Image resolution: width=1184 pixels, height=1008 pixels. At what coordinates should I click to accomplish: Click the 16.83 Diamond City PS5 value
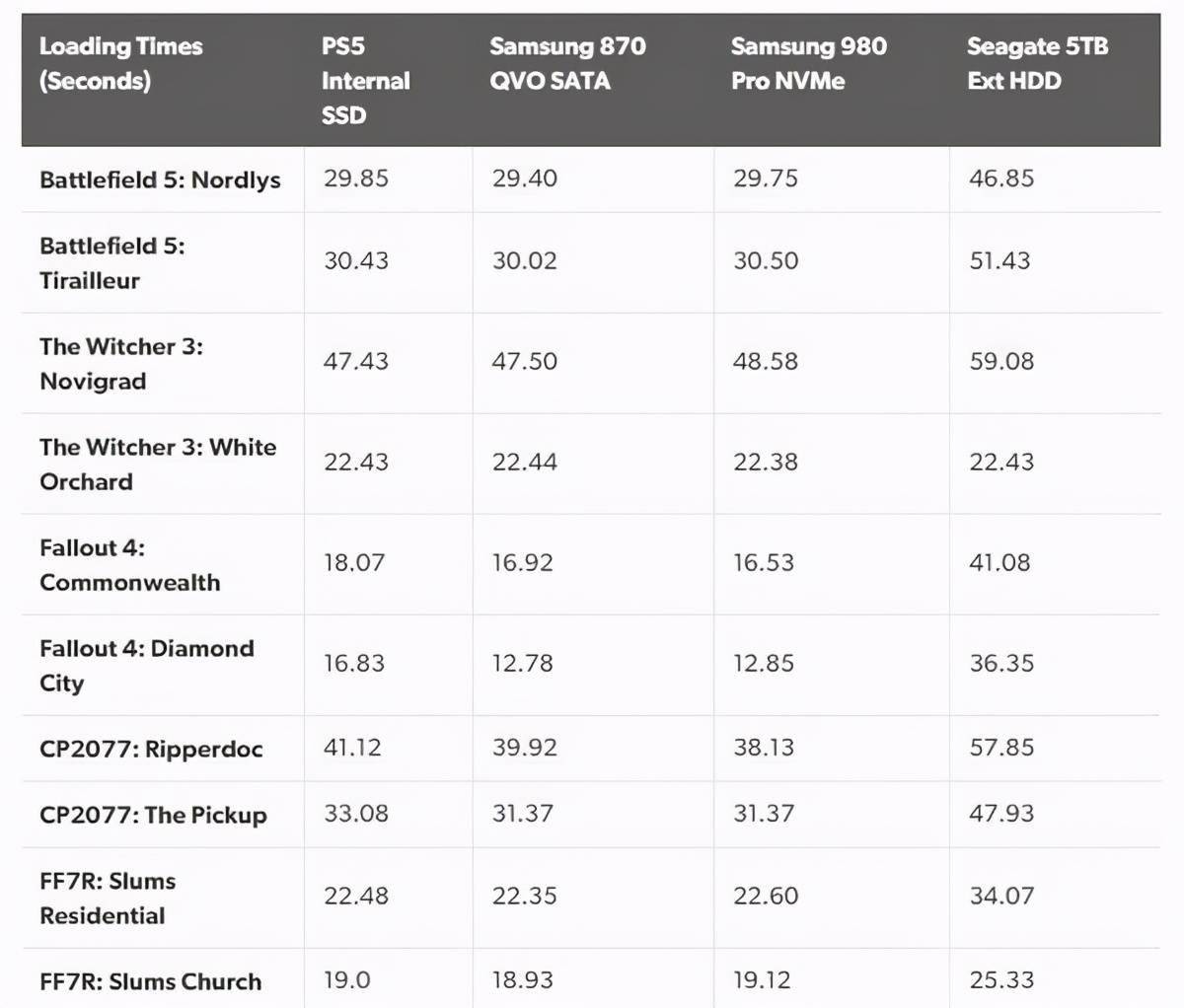coord(354,664)
